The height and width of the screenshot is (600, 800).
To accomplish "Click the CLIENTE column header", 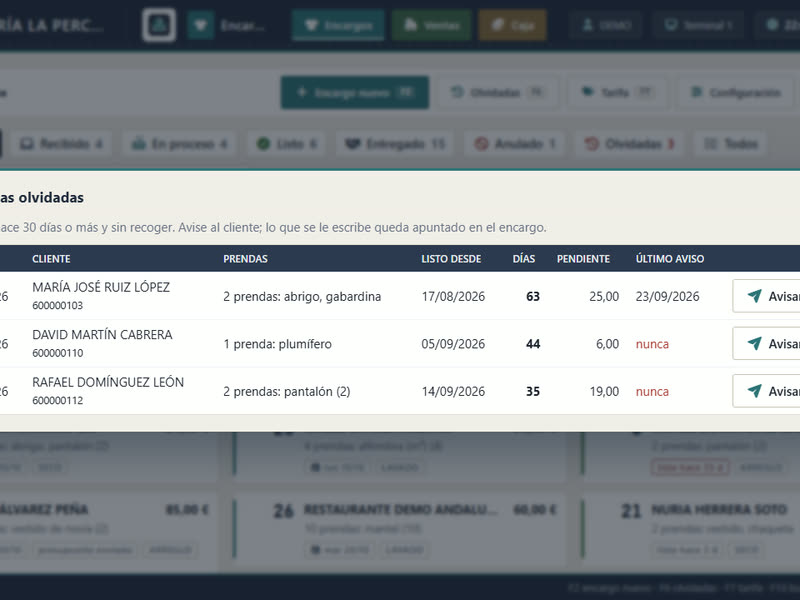I will [x=51, y=259].
